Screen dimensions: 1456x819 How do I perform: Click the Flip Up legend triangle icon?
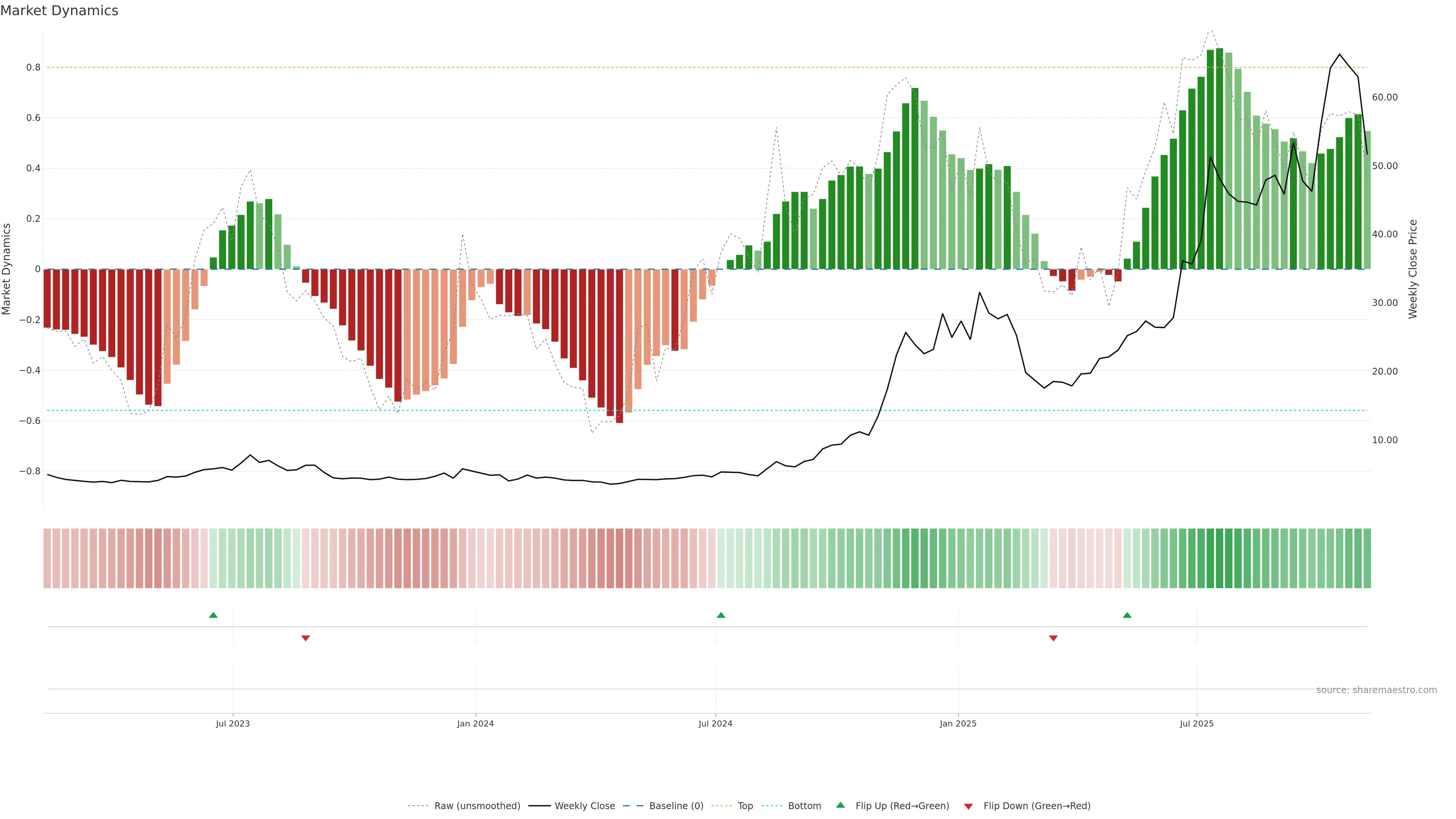[x=841, y=805]
